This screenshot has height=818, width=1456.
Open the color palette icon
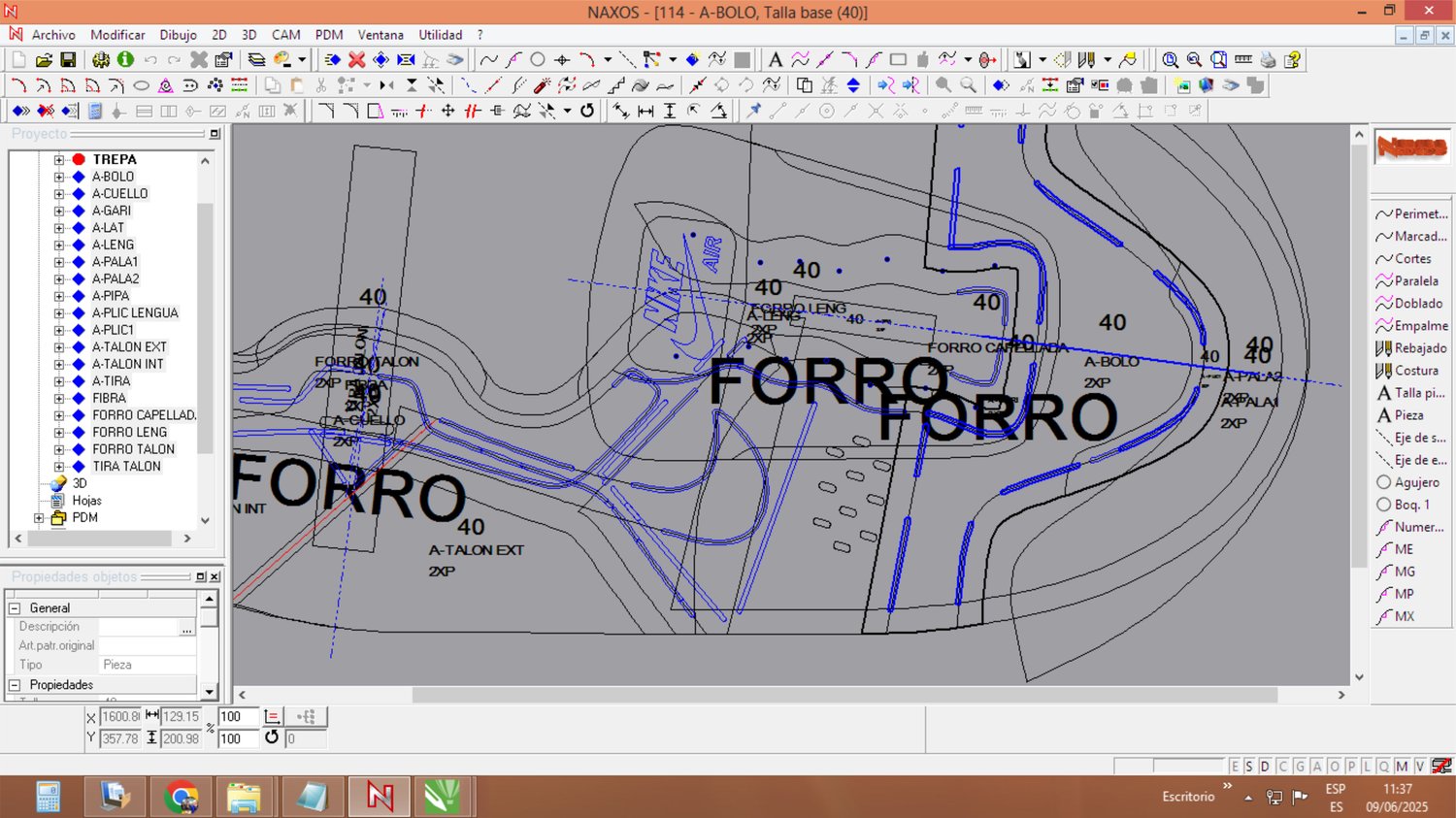point(282,60)
